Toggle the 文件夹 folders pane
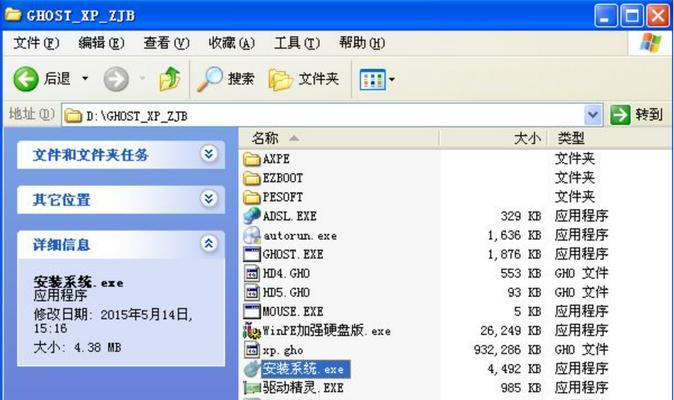 point(303,79)
